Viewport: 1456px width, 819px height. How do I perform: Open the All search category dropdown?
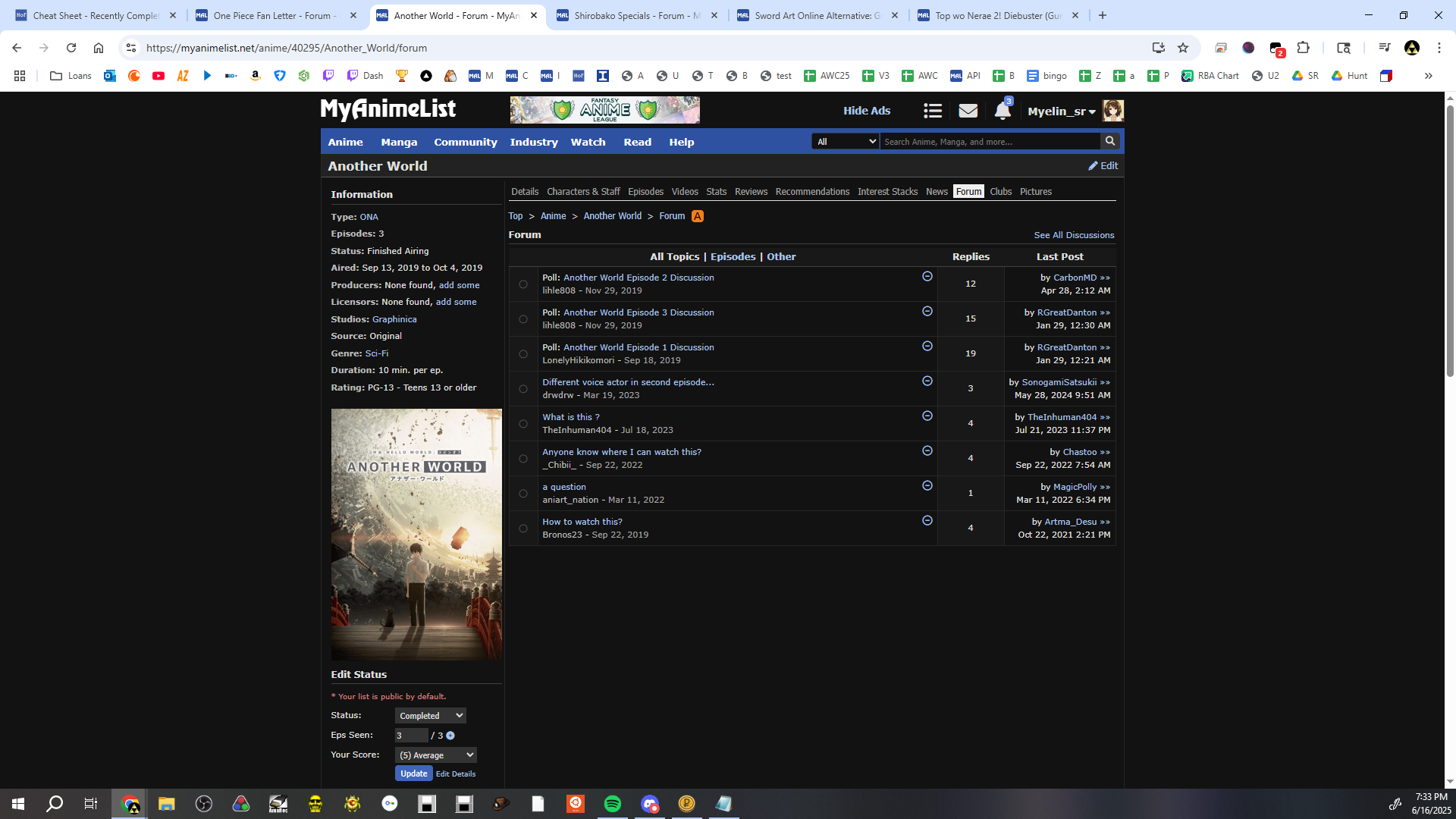pyautogui.click(x=845, y=141)
